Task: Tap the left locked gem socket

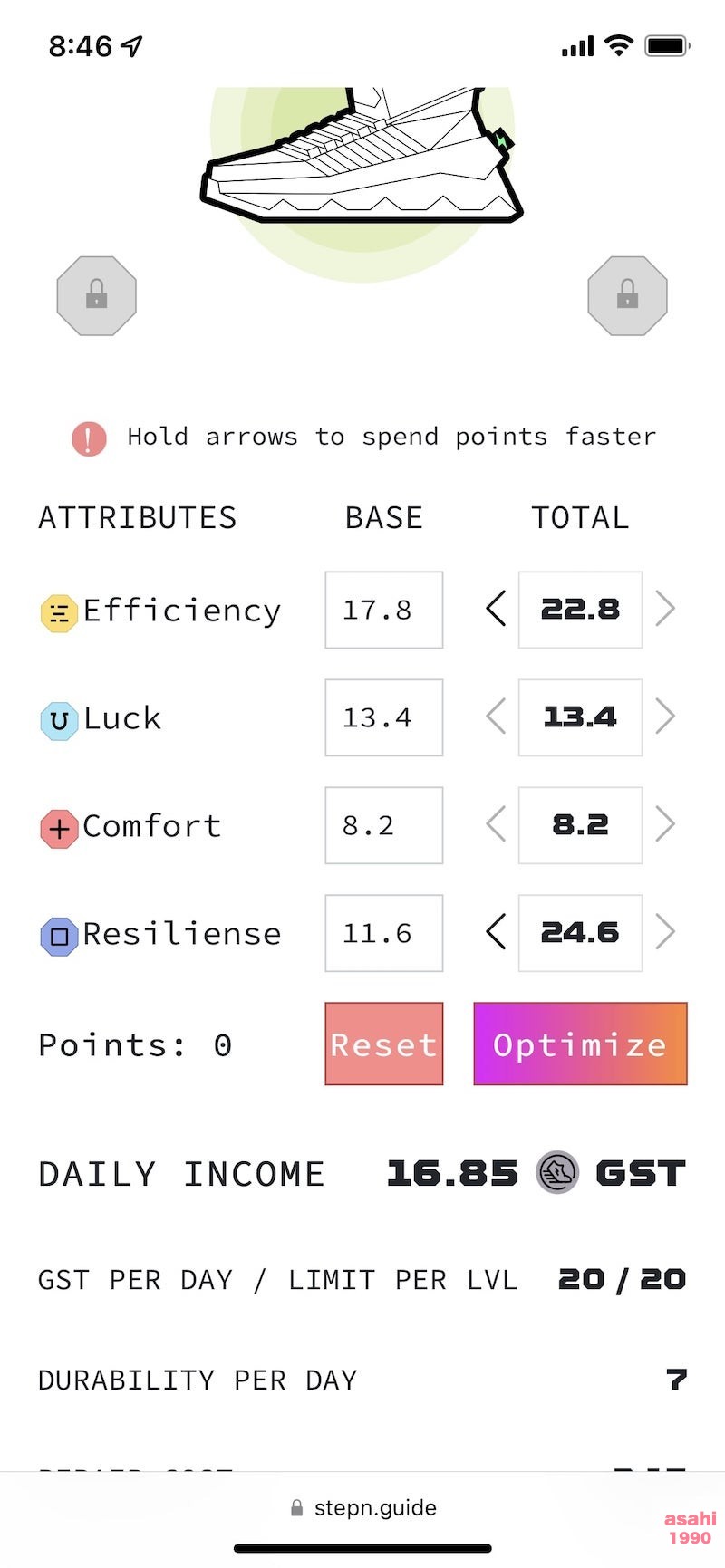Action: 97,296
